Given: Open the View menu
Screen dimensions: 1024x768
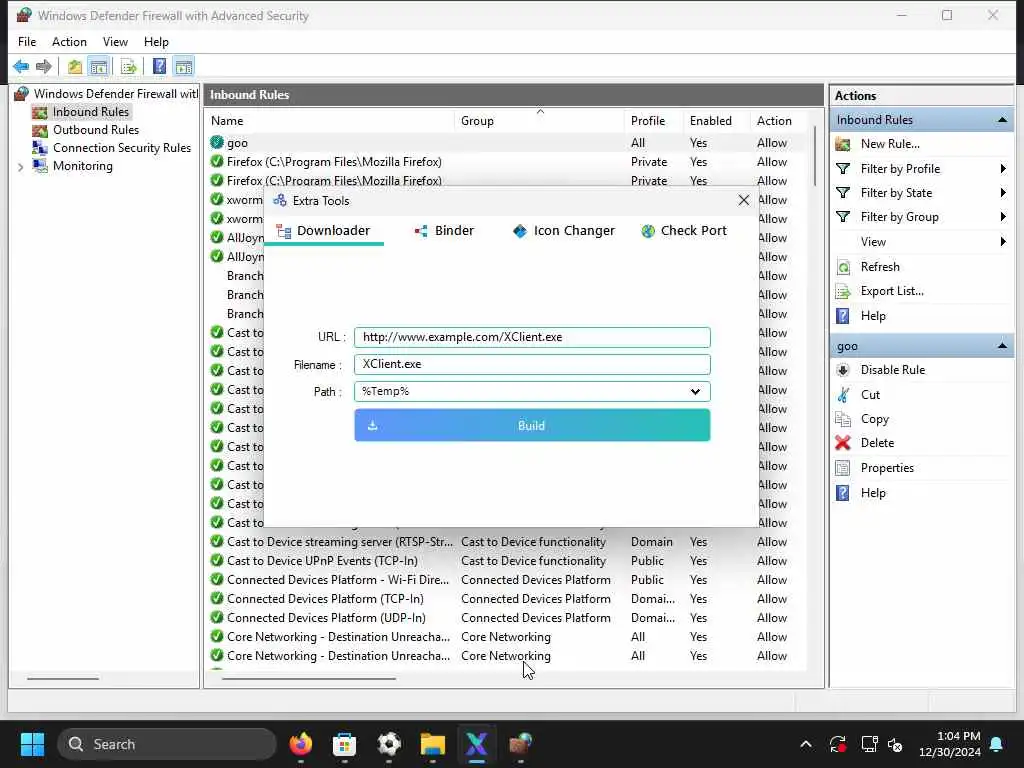Looking at the screenshot, I should click(115, 42).
